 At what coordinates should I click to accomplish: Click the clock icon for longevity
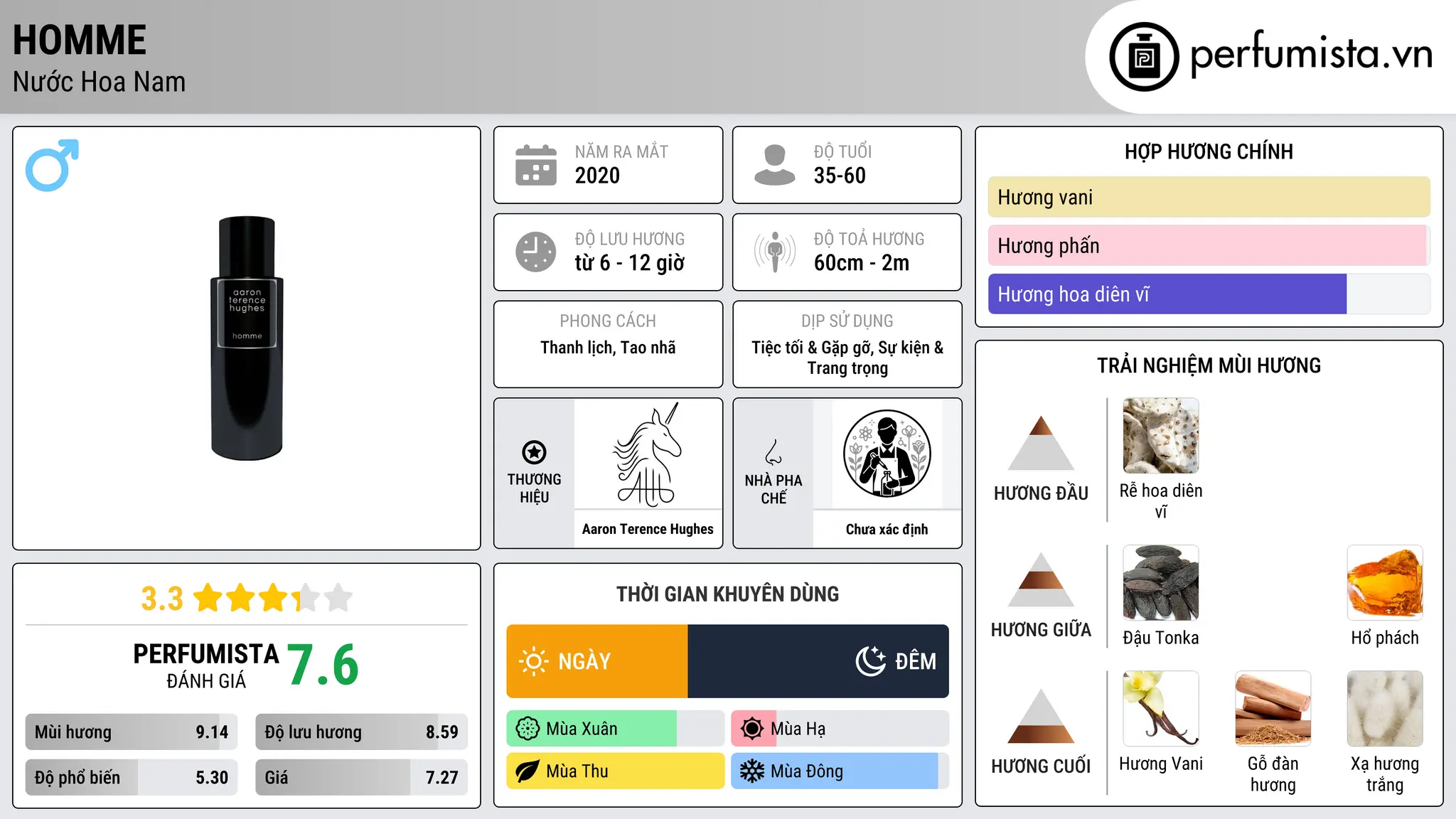point(536,252)
